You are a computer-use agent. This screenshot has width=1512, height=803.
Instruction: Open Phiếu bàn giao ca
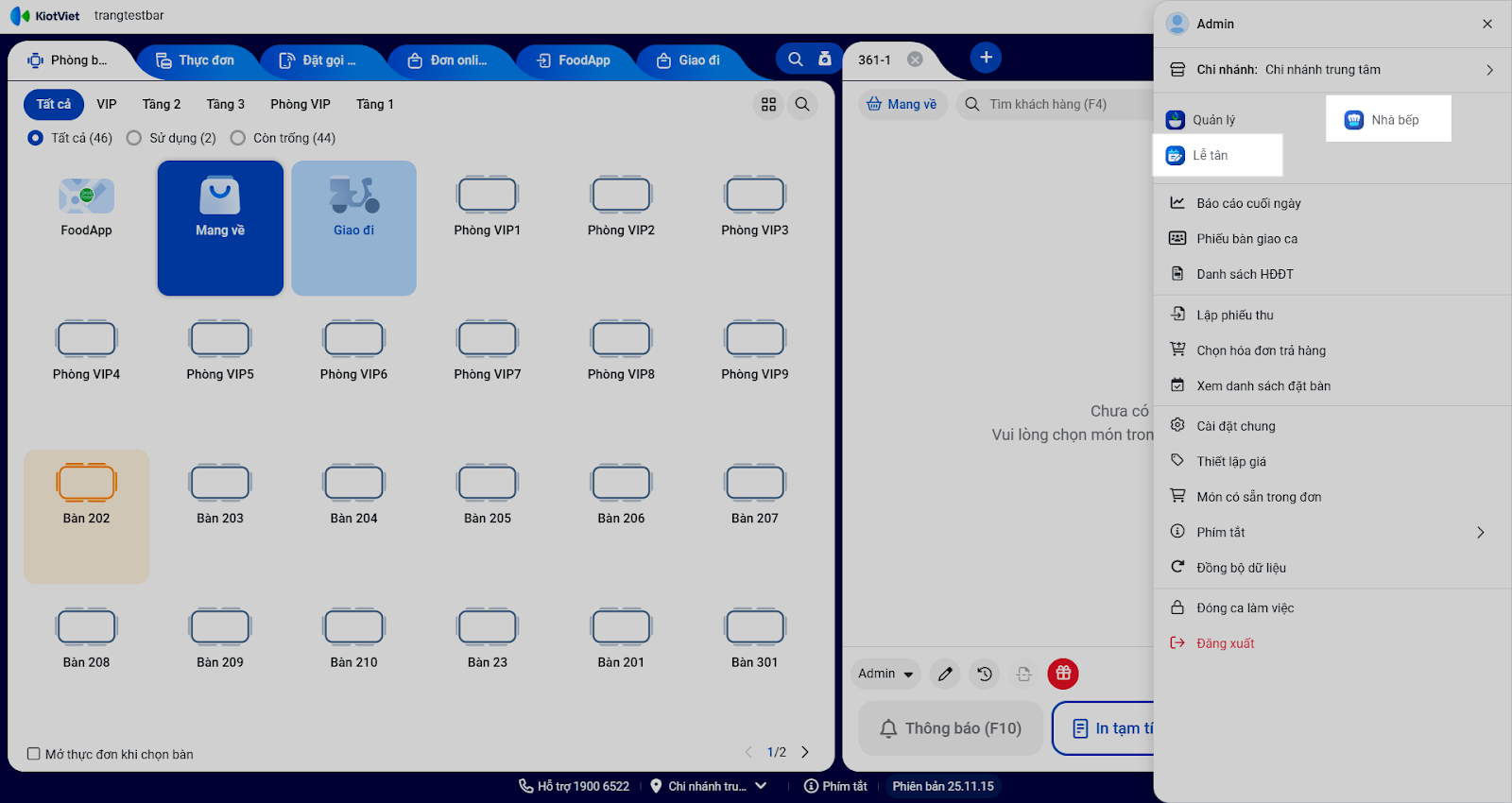pos(1332,238)
